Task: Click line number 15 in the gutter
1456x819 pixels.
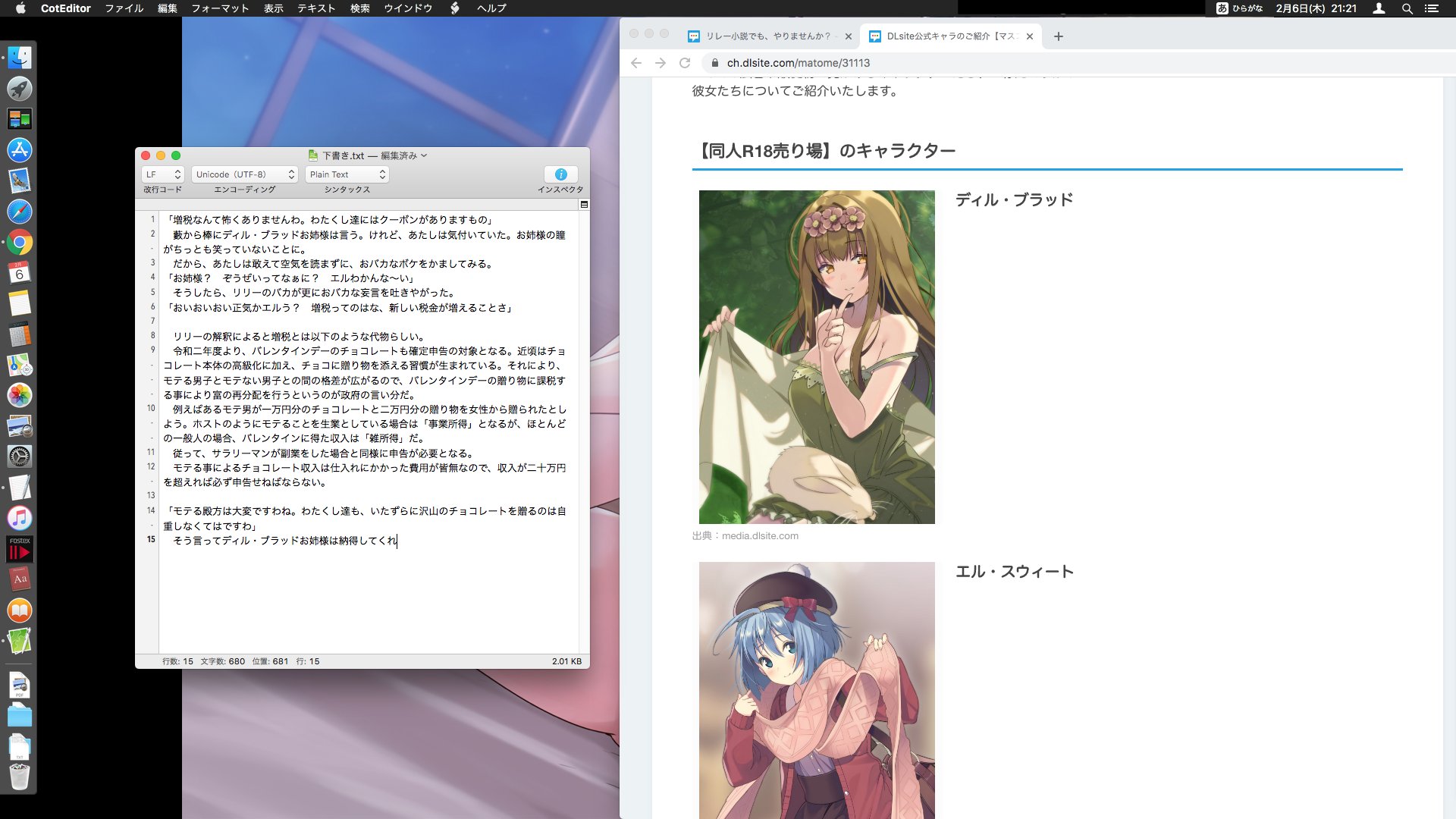Action: 151,540
